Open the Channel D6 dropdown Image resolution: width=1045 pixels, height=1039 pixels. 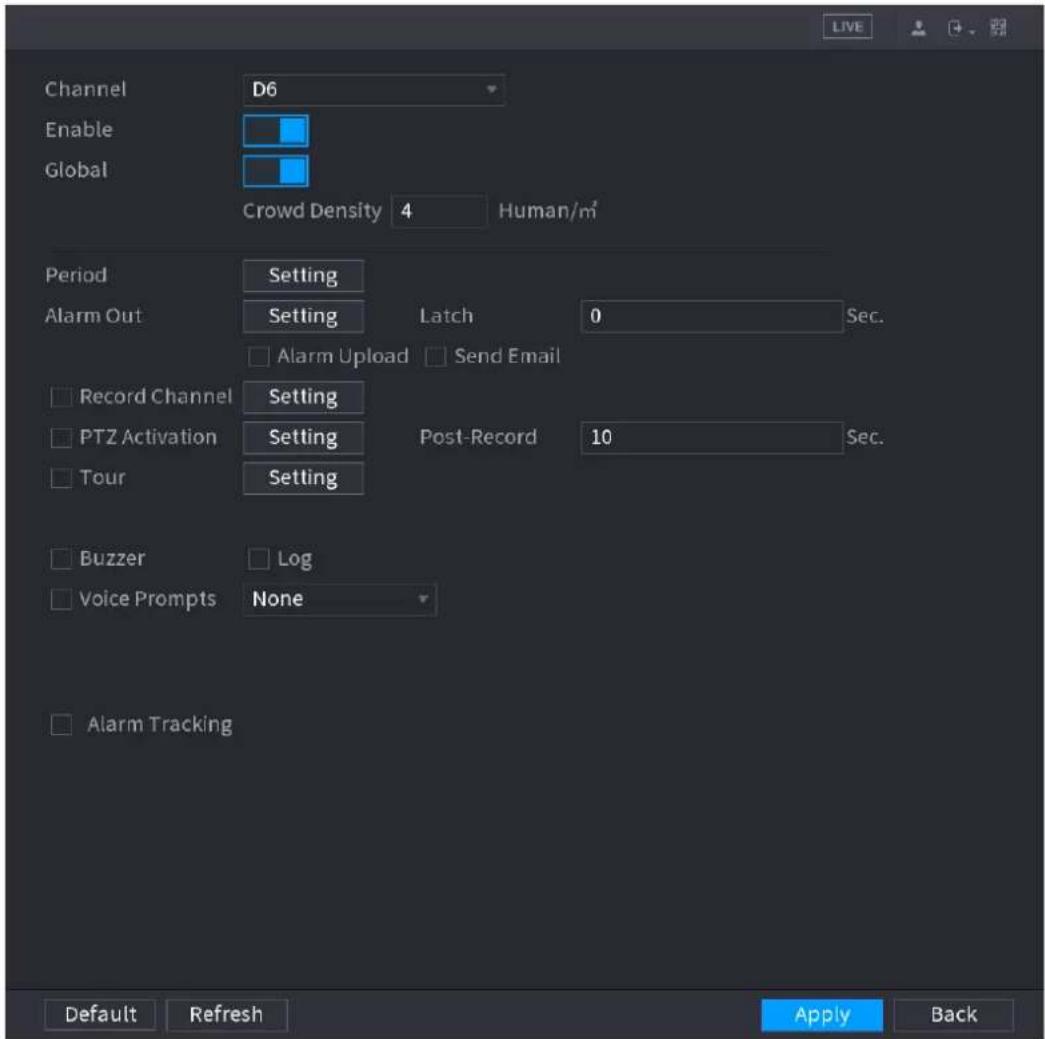point(373,90)
